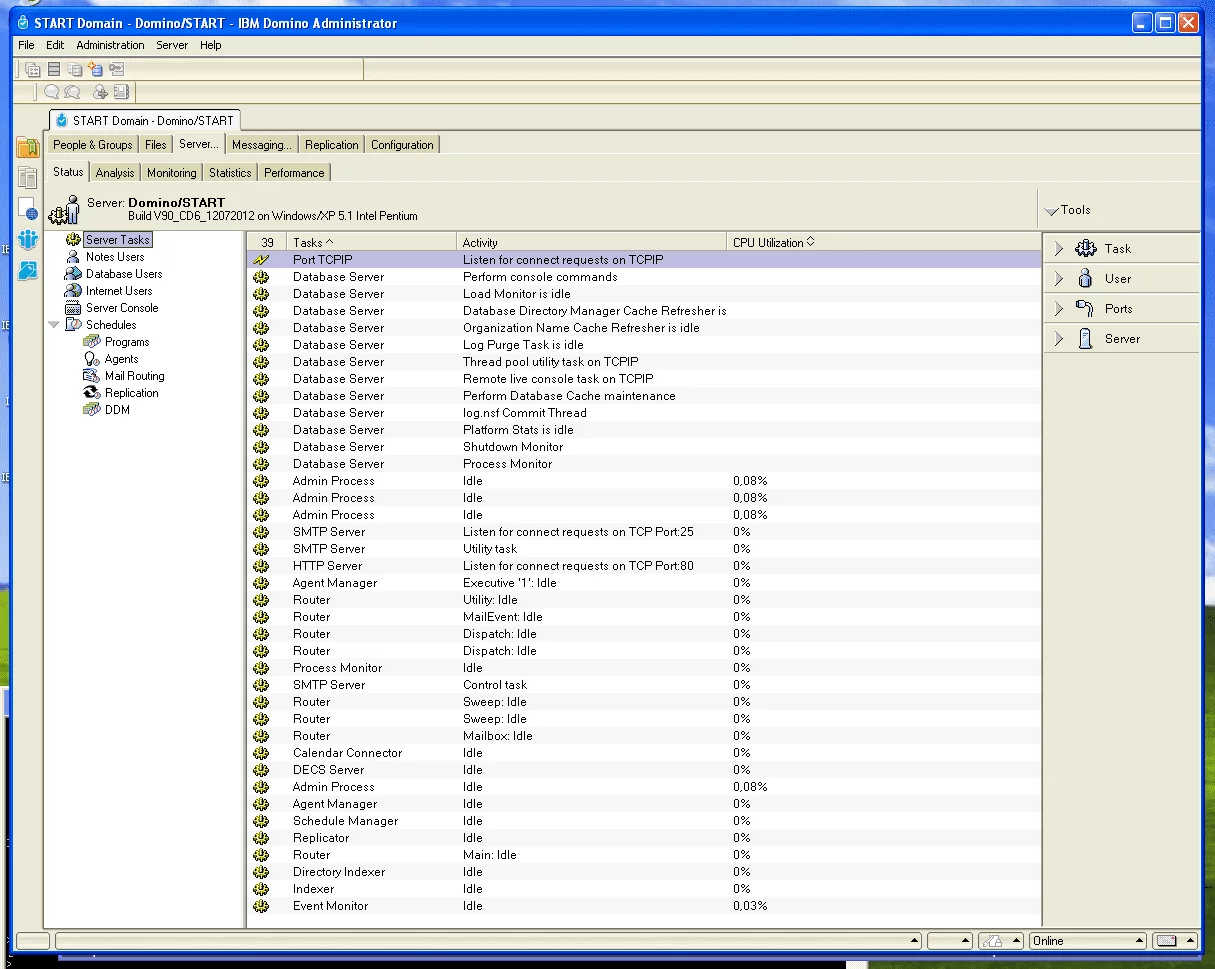1215x969 pixels.
Task: Open the Administration menu
Action: tap(110, 45)
